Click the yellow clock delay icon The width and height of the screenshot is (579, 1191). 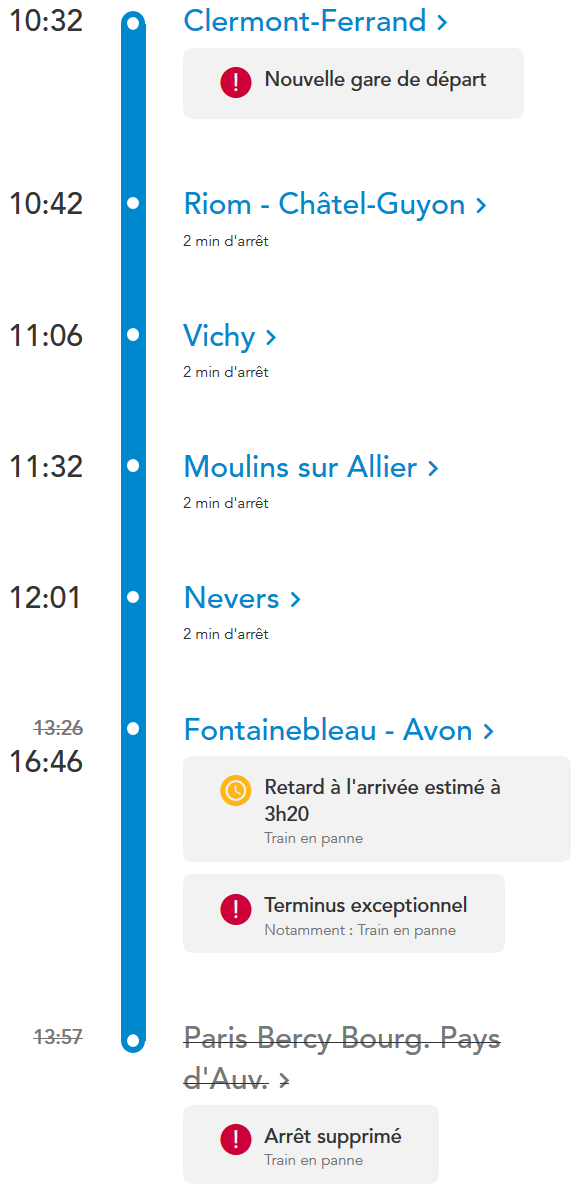click(236, 790)
